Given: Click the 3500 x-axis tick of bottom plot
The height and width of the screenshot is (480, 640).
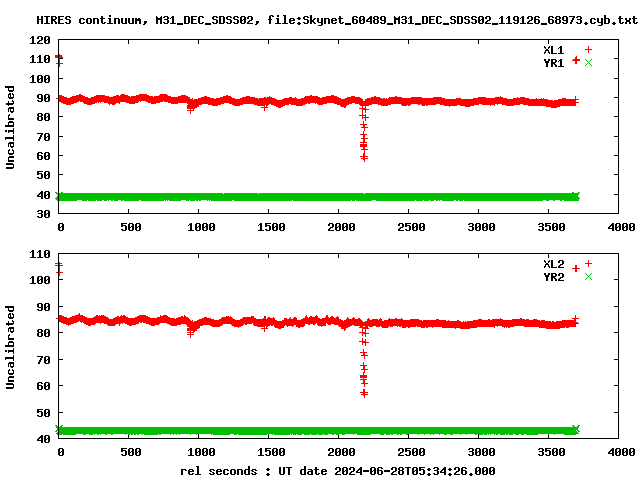Looking at the screenshot, I should pyautogui.click(x=551, y=452).
